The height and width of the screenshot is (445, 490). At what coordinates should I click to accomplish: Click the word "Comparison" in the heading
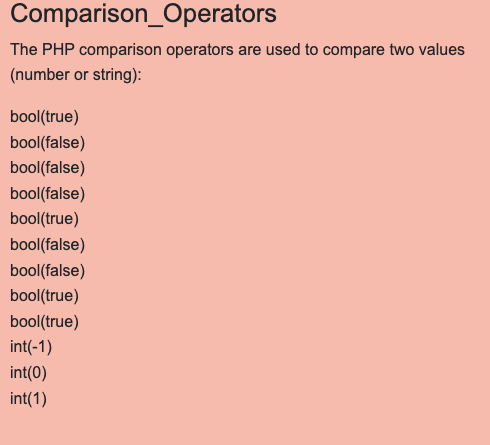pyautogui.click(x=79, y=14)
